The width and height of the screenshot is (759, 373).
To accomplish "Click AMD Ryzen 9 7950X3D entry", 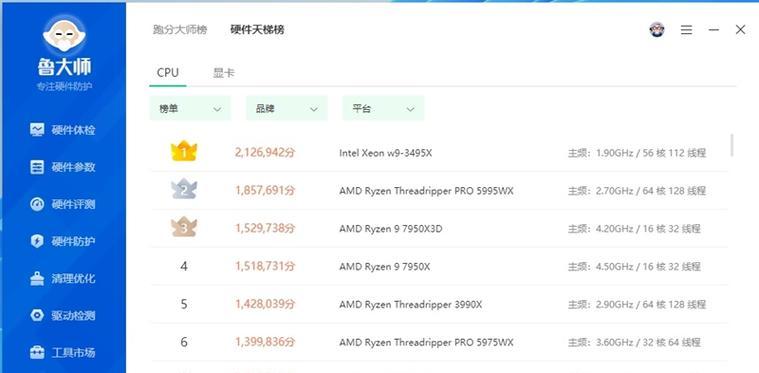I will 390,229.
